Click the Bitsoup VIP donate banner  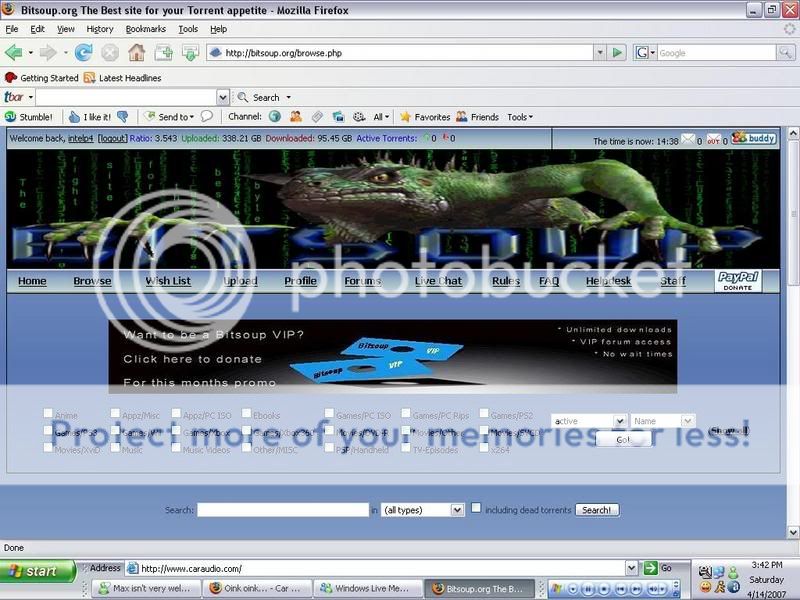pyautogui.click(x=393, y=356)
